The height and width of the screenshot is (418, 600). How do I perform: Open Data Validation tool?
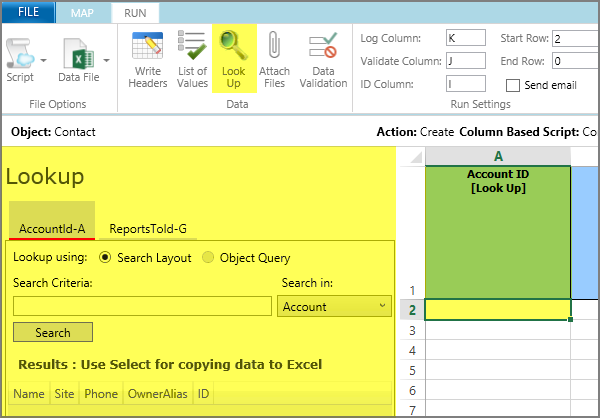tap(323, 59)
